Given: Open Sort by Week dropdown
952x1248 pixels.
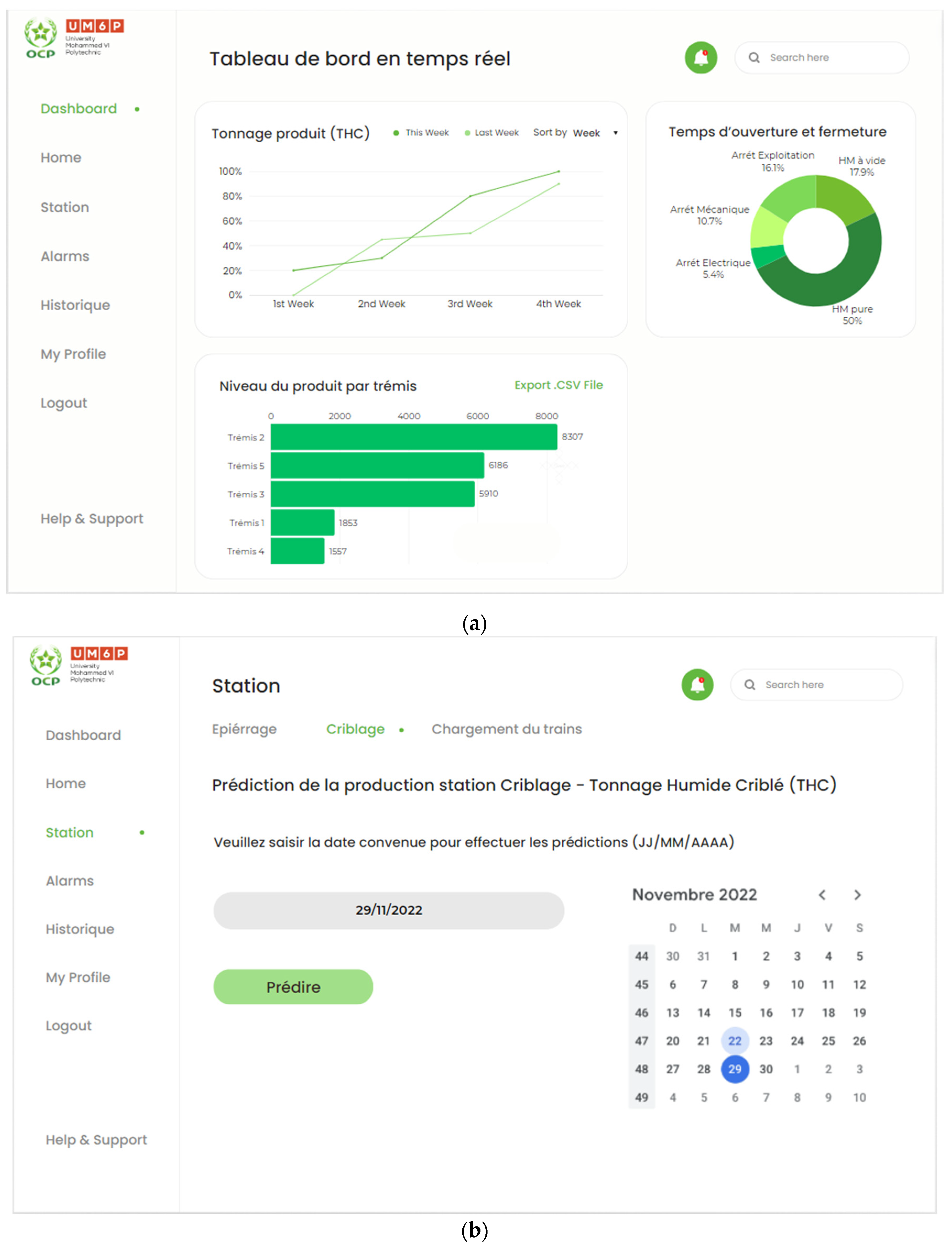Looking at the screenshot, I should click(586, 133).
